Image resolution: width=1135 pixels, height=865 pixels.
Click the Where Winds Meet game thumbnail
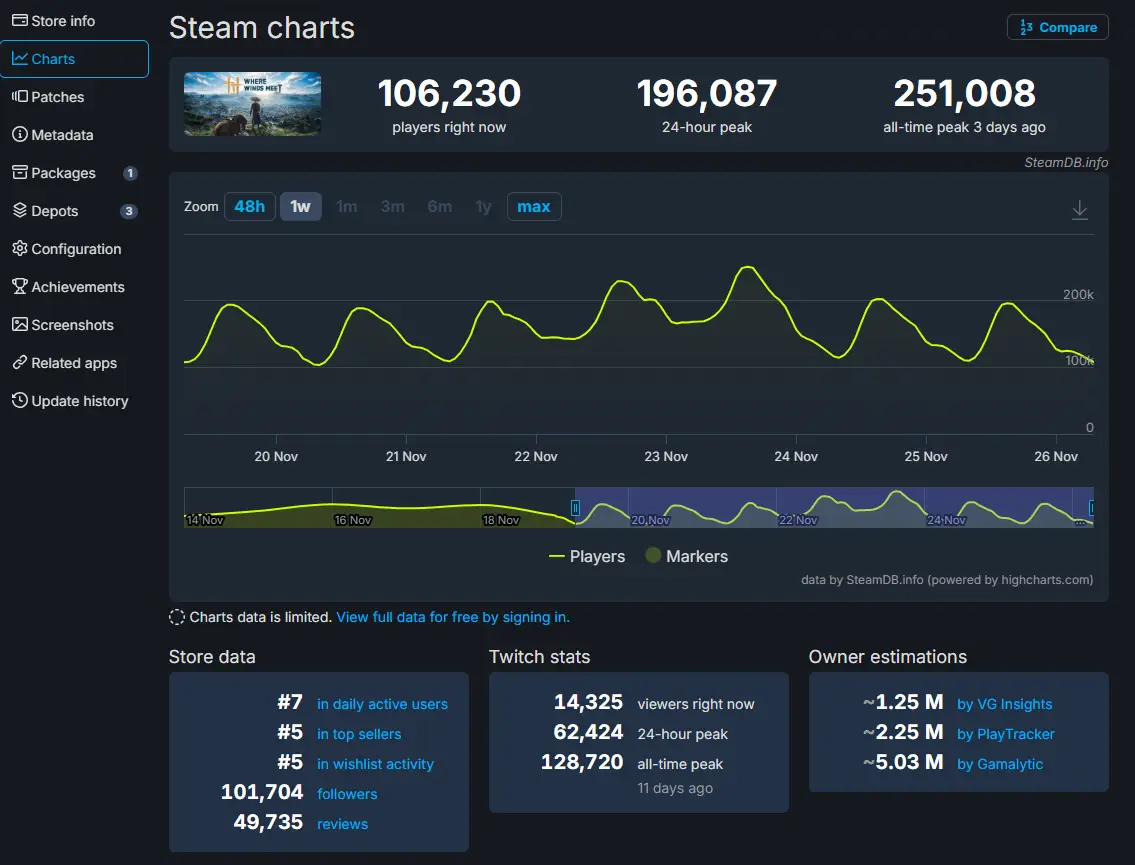252,104
